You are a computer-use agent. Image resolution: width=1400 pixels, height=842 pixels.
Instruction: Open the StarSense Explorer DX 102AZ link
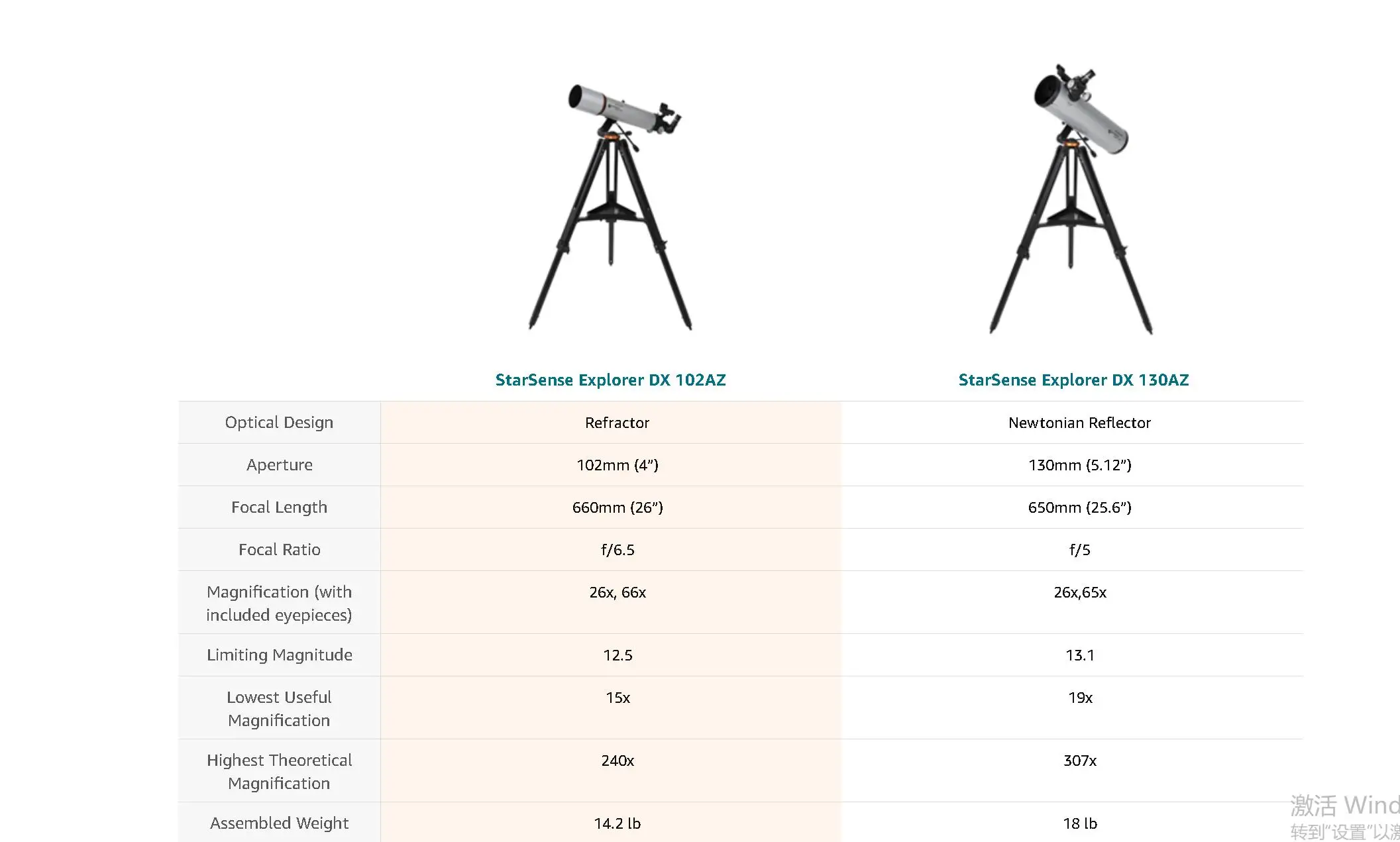pos(610,380)
